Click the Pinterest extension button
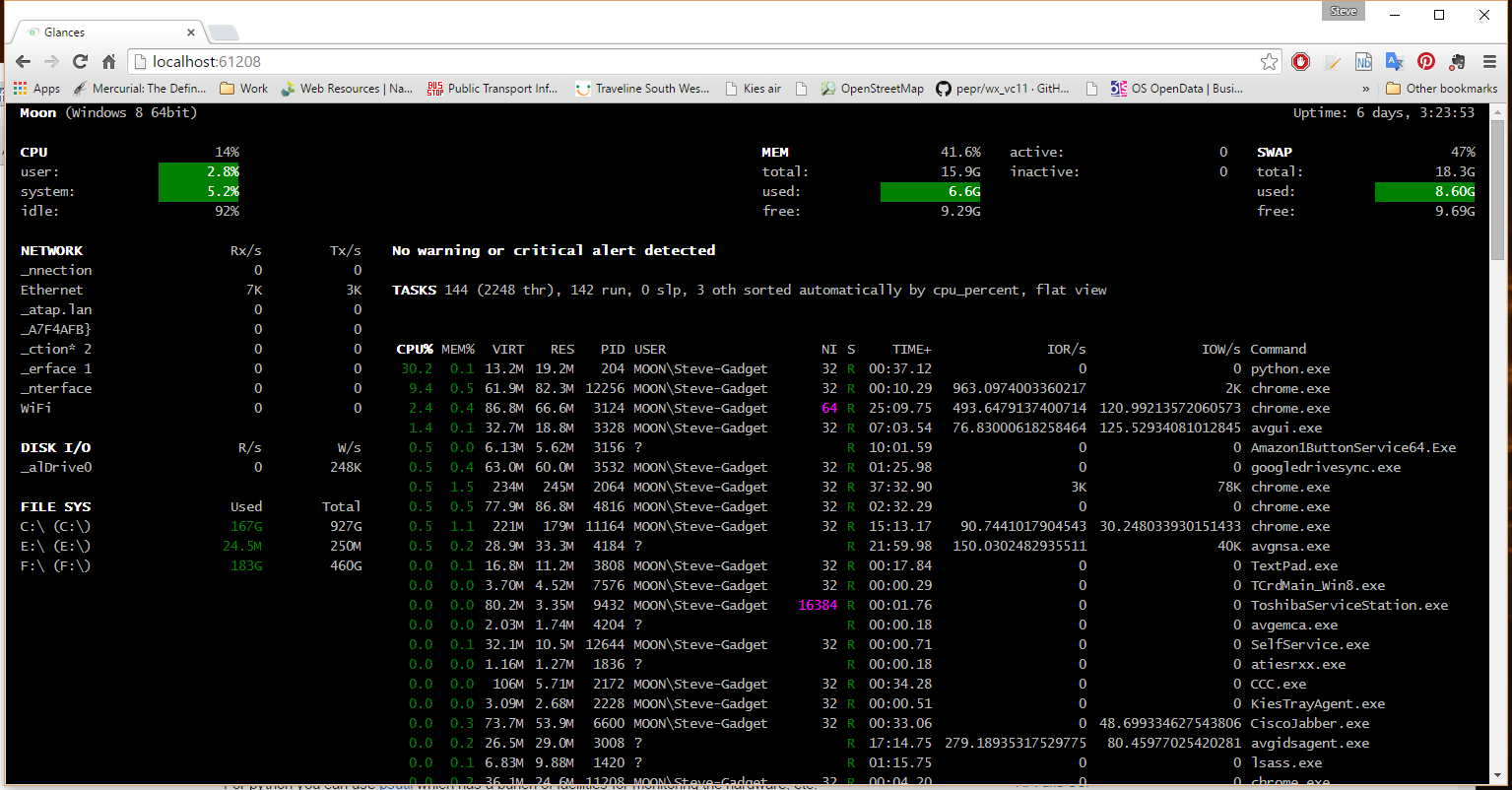 [x=1425, y=61]
